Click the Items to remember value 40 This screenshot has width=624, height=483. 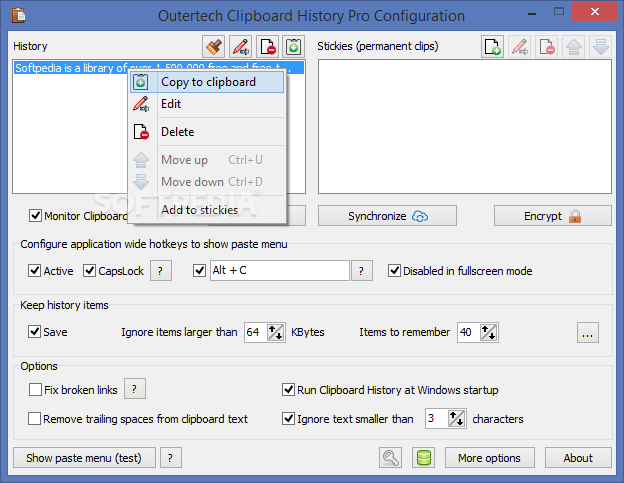click(469, 332)
